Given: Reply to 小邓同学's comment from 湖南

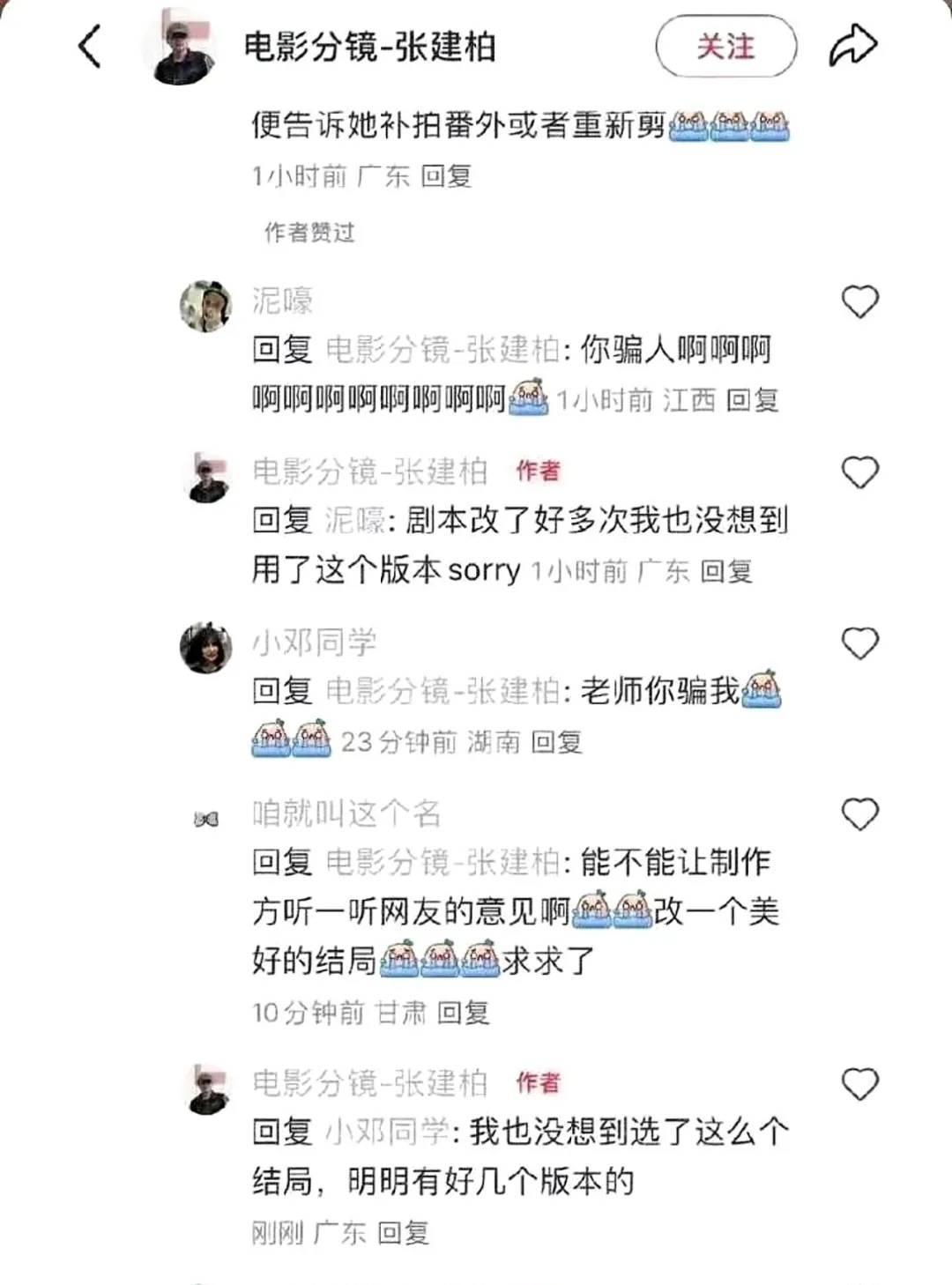Looking at the screenshot, I should [556, 742].
